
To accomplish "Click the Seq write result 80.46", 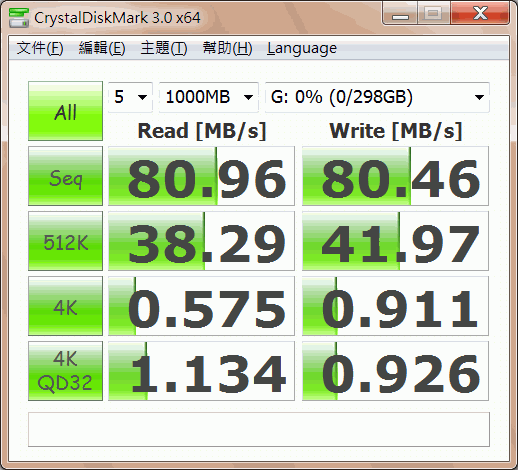I will pyautogui.click(x=395, y=176).
